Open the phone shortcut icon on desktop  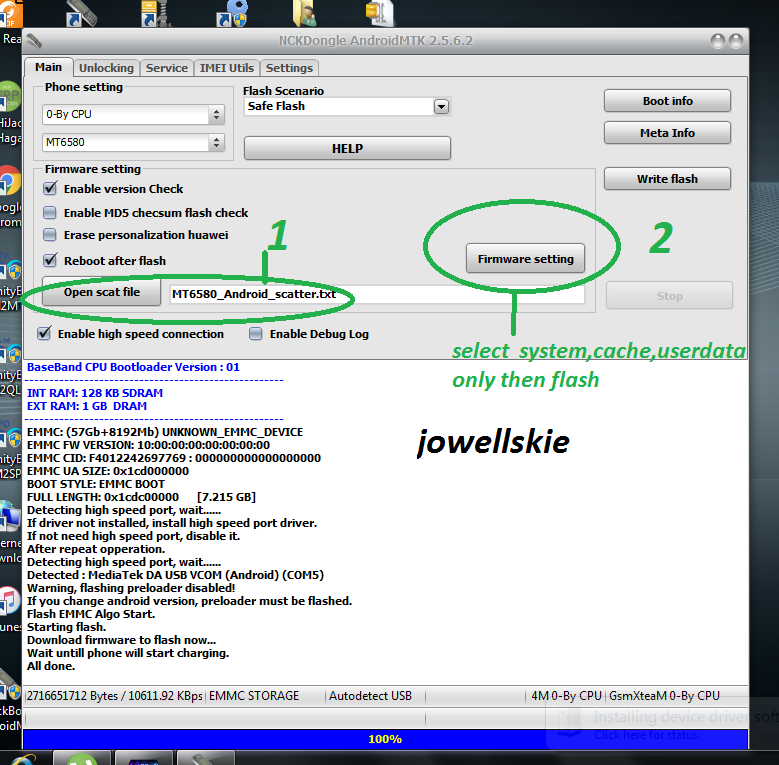(81, 13)
